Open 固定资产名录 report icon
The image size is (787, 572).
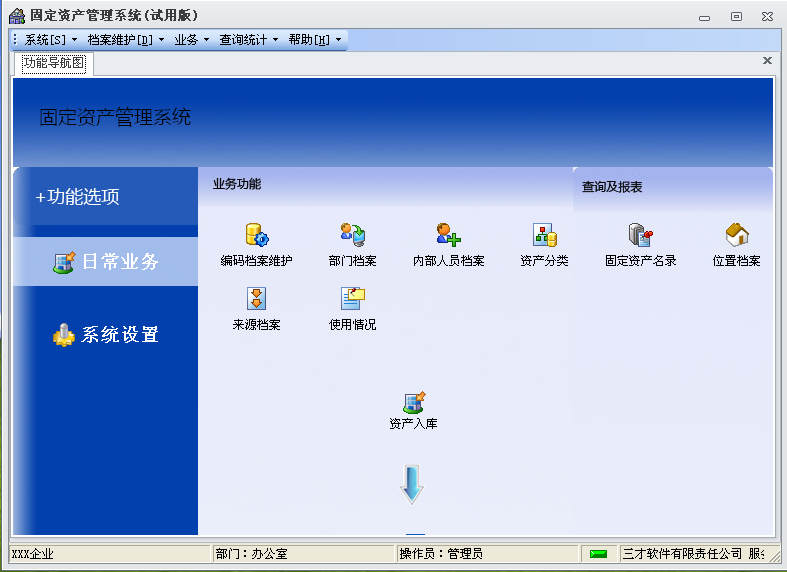[x=641, y=235]
